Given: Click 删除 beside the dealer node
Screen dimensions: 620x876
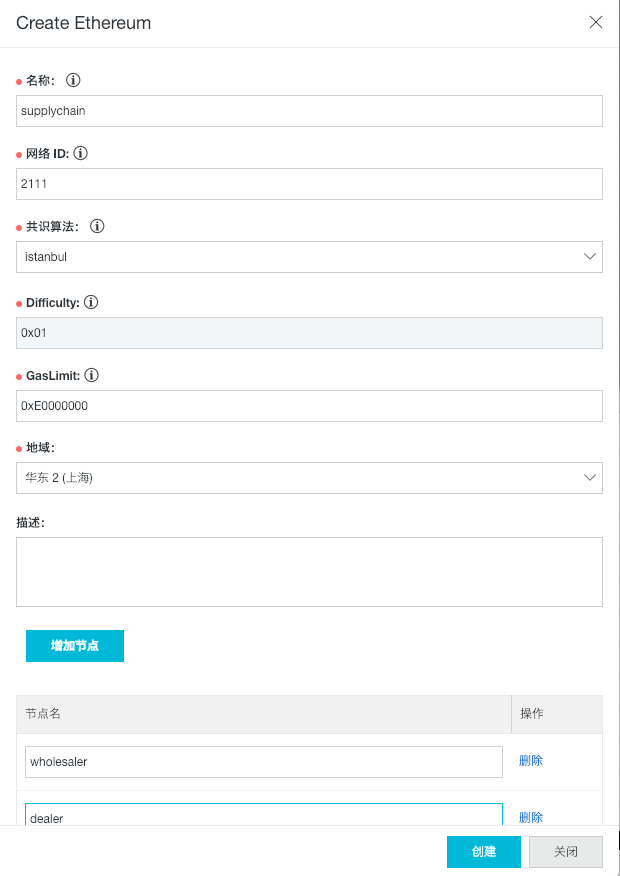Looking at the screenshot, I should (530, 817).
